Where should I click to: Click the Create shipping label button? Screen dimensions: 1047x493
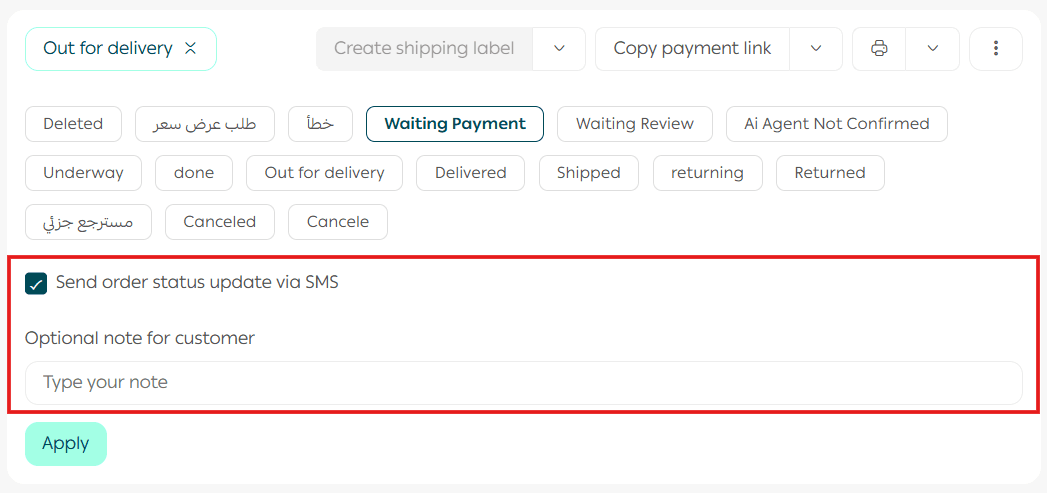424,48
